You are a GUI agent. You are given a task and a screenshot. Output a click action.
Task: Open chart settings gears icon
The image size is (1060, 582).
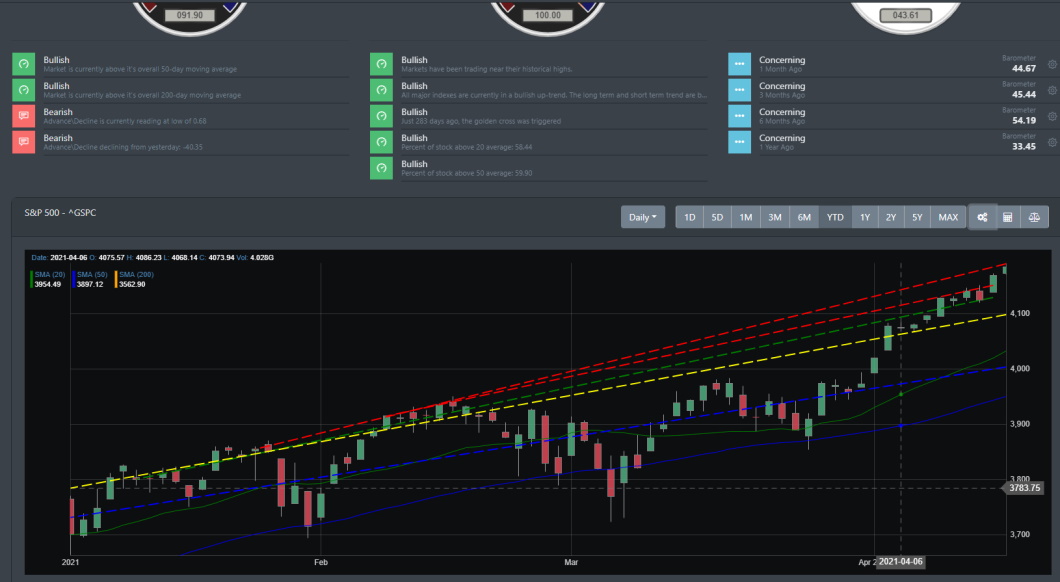coord(983,217)
